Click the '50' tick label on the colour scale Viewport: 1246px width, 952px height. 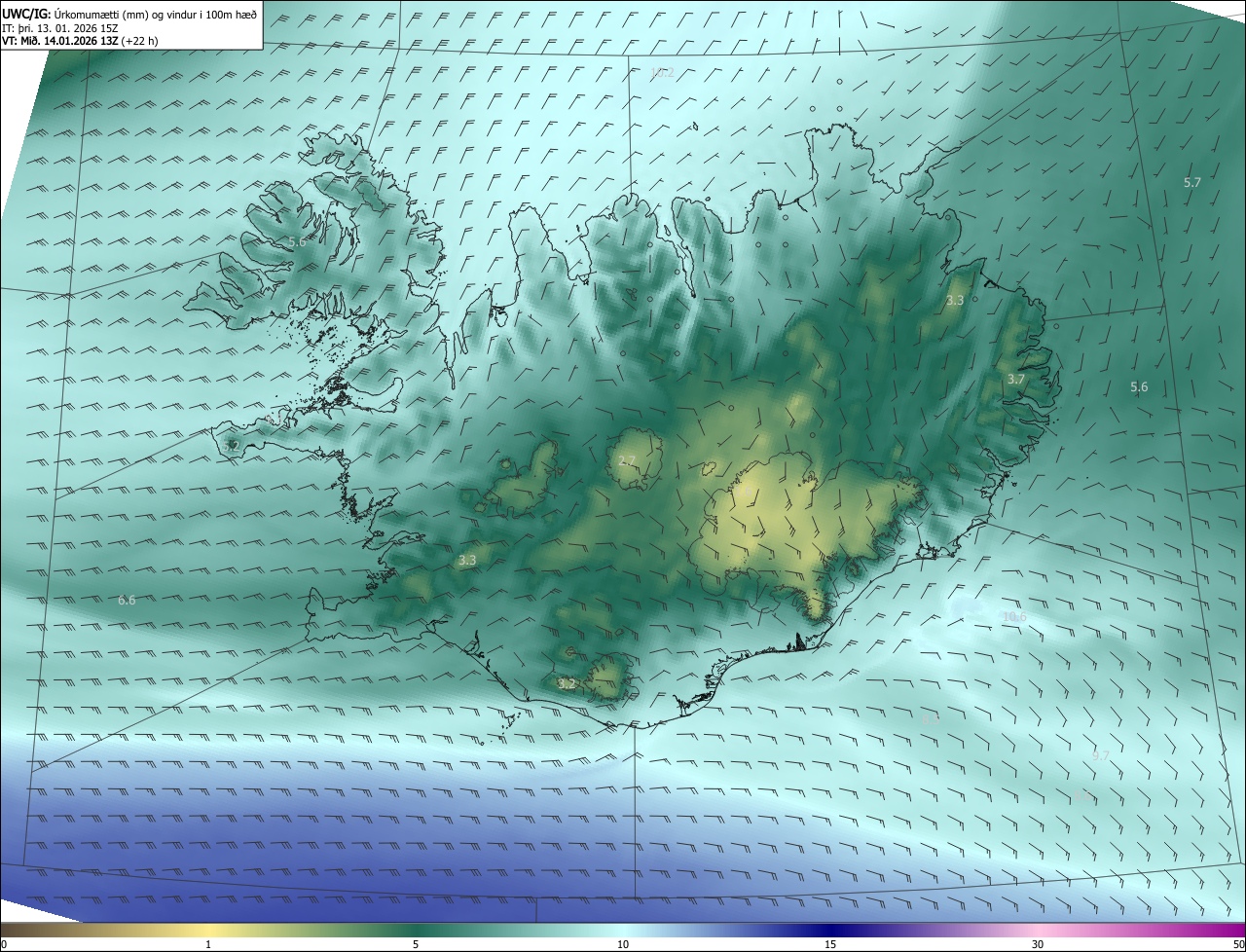click(x=1238, y=944)
